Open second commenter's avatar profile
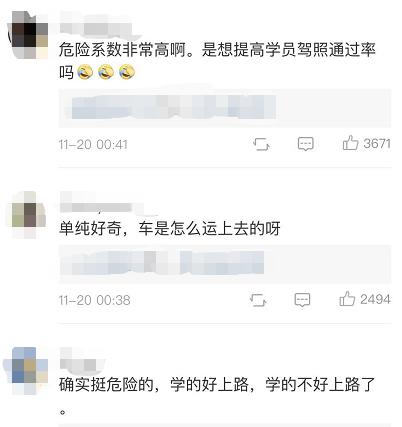Viewport: 402px width, 427px height. tap(28, 214)
